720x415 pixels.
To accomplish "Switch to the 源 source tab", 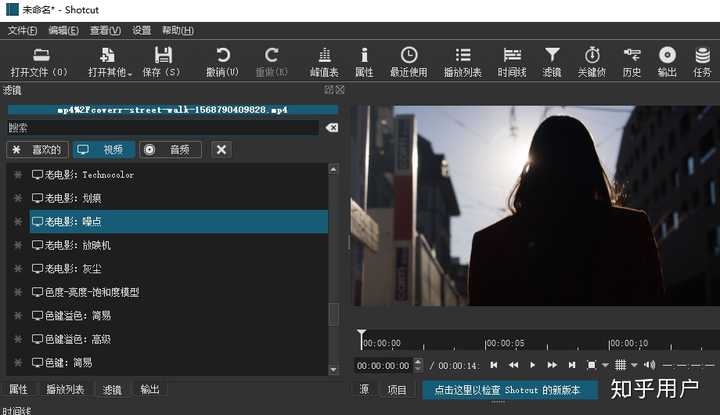I will click(x=365, y=390).
